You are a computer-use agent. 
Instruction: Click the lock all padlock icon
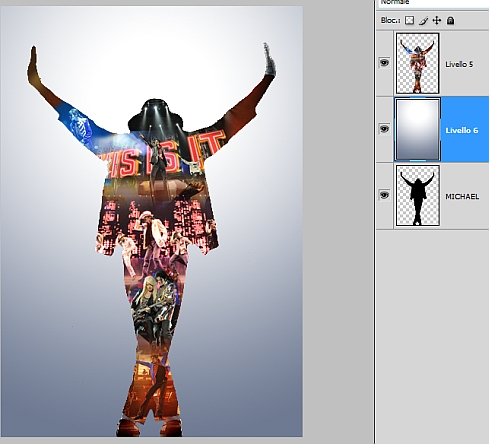coord(450,21)
